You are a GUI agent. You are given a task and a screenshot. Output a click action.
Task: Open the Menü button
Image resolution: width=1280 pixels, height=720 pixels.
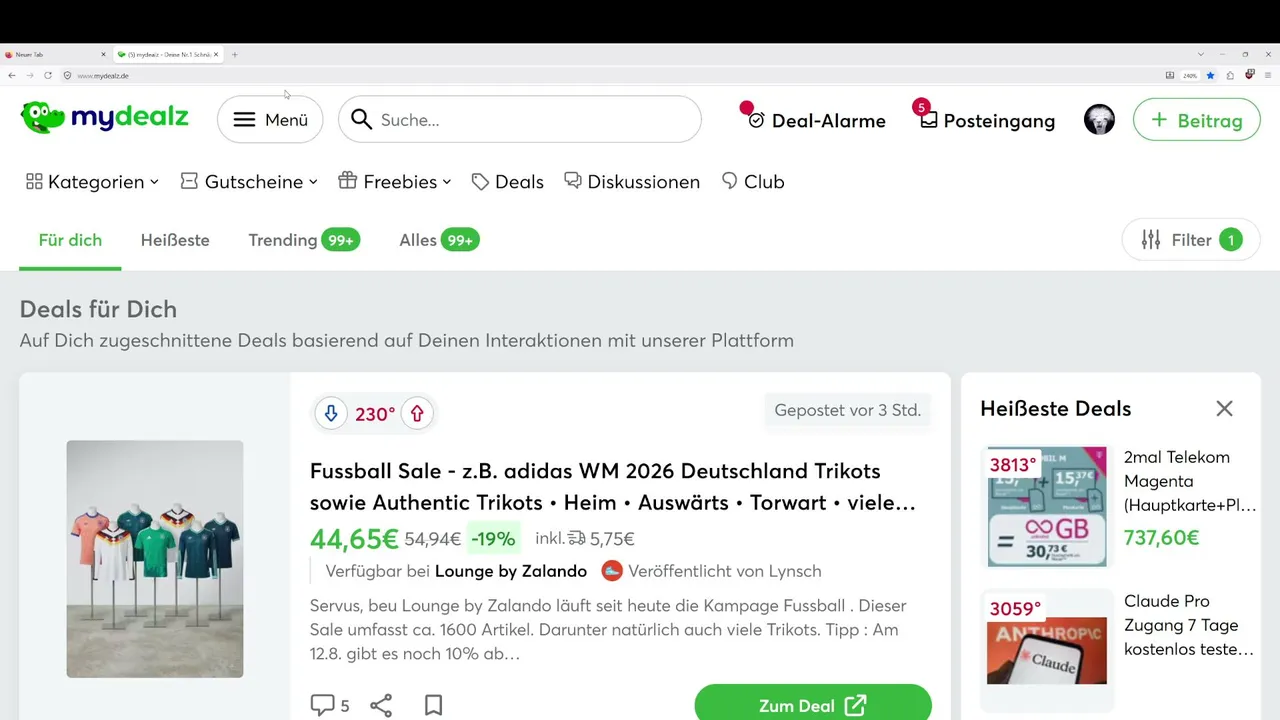(270, 120)
